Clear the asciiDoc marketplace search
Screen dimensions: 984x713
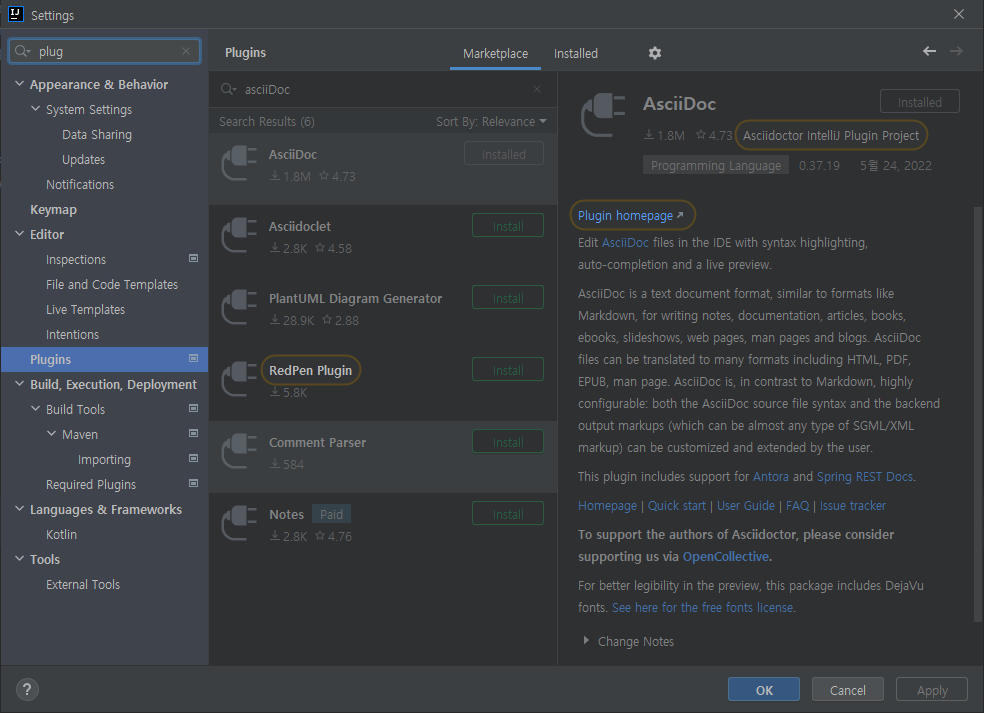pos(537,89)
